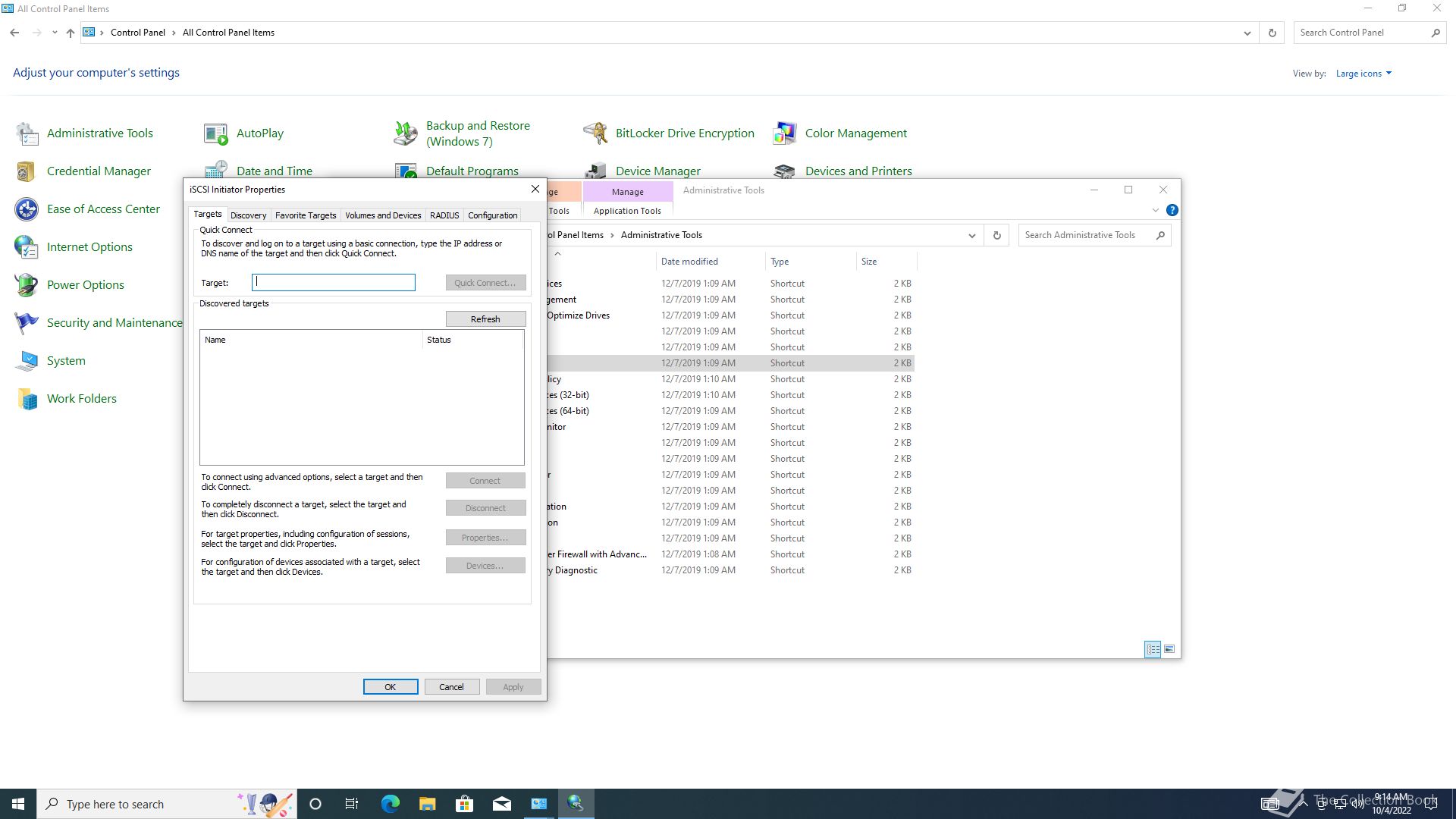
Task: Open the Application Tools ribbon tab
Action: 627,211
